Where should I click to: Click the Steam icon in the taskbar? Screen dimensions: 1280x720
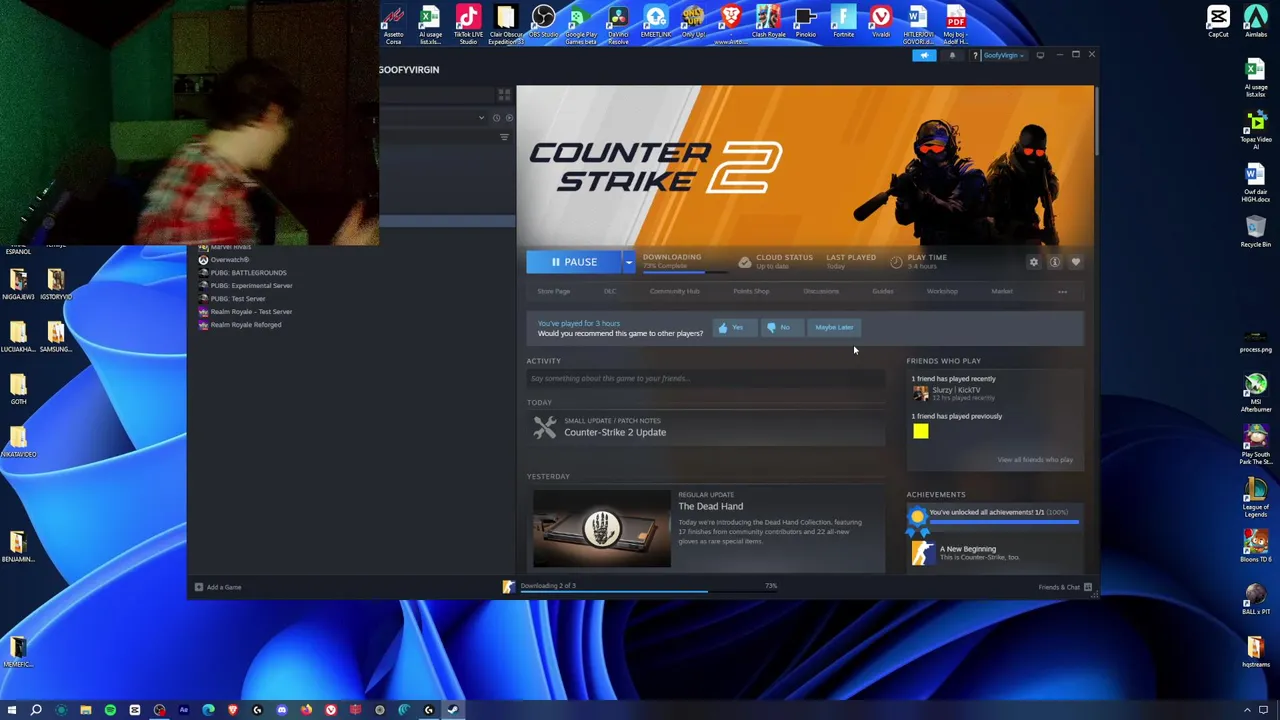pyautogui.click(x=453, y=710)
